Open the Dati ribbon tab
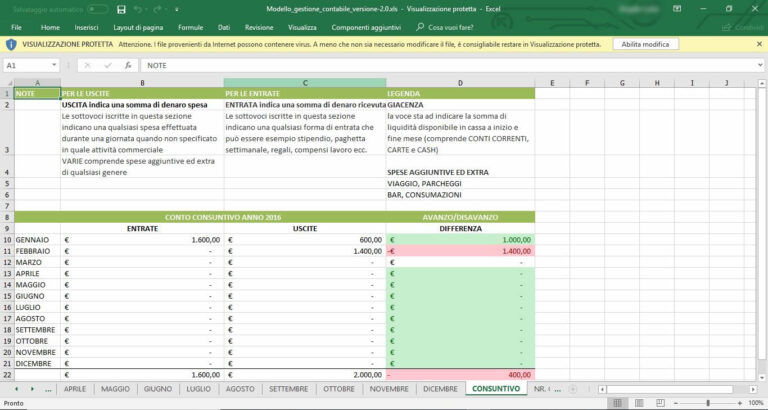 [x=224, y=27]
